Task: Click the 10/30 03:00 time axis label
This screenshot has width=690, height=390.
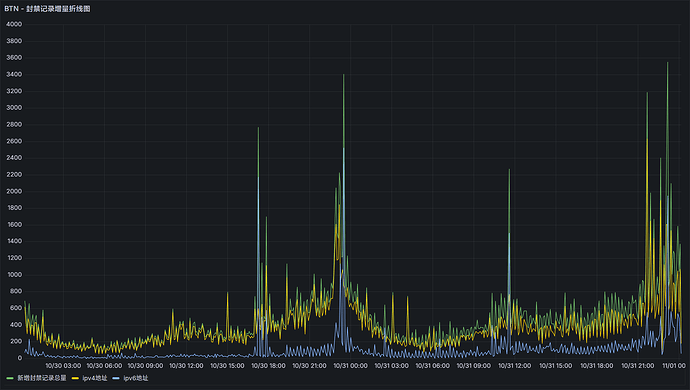Action: click(x=63, y=366)
